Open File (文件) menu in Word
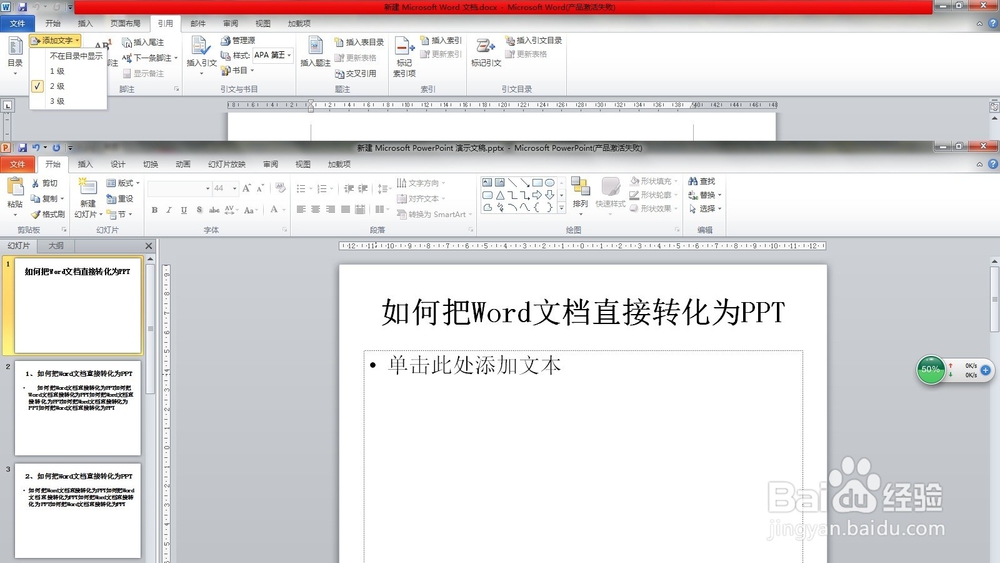This screenshot has height=563, width=1000. pos(17,24)
